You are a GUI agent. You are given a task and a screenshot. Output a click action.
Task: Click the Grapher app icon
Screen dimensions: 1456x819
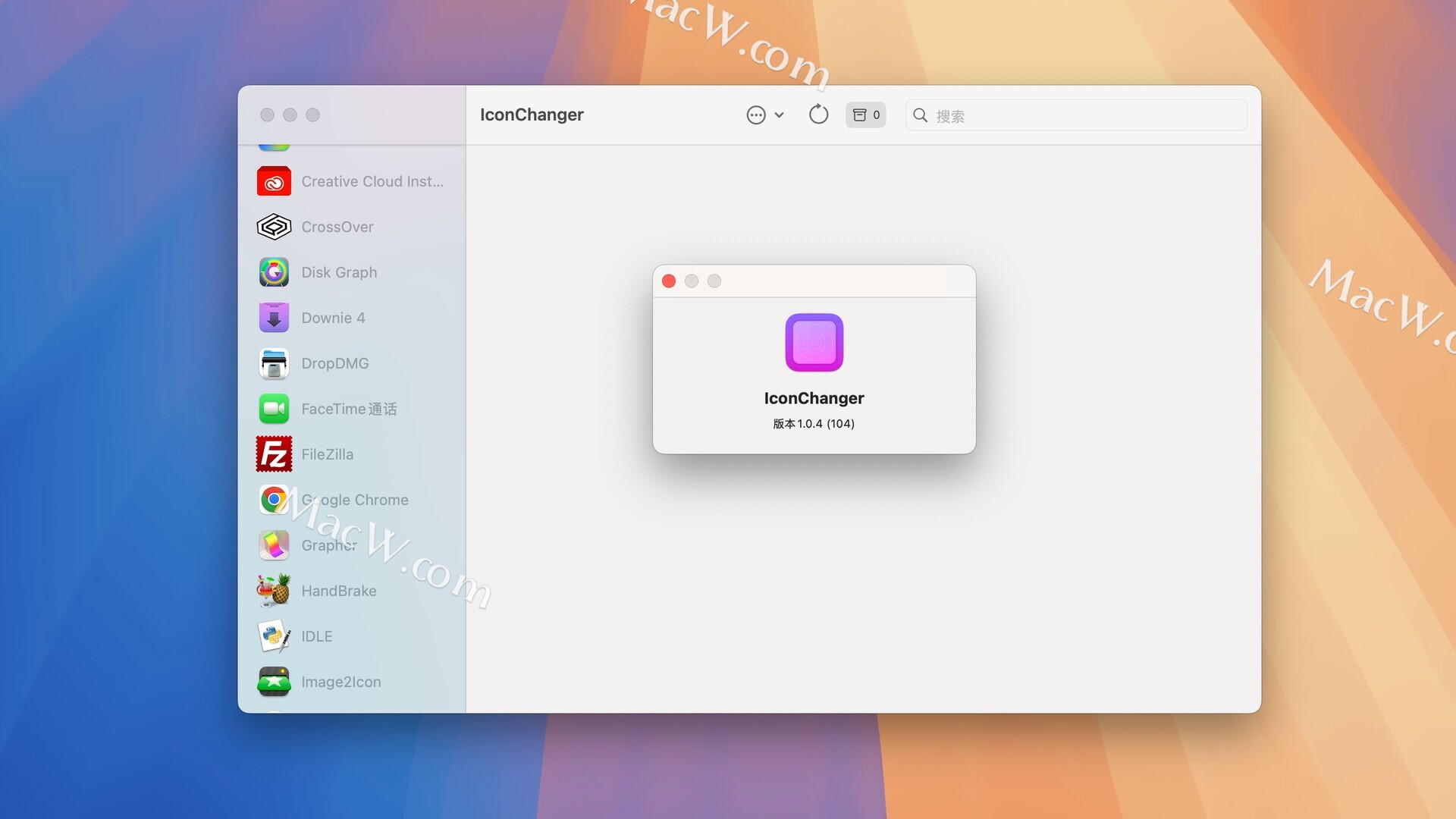coord(274,545)
